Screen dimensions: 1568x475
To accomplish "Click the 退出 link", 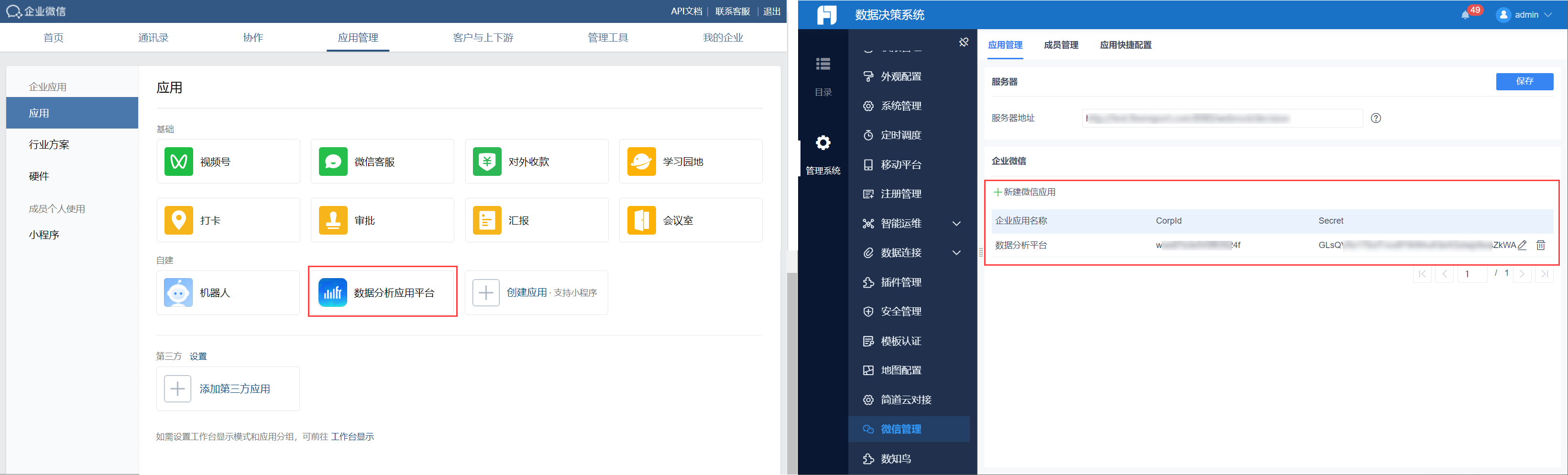I will click(772, 11).
